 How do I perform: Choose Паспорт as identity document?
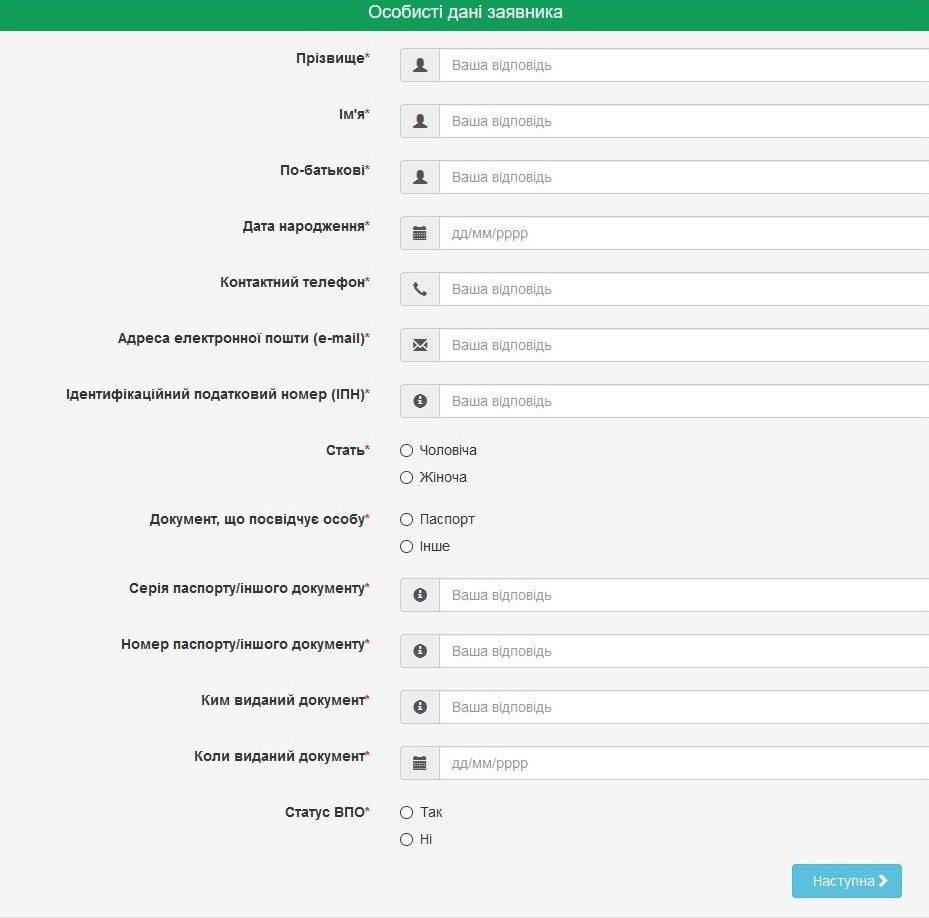tap(406, 520)
